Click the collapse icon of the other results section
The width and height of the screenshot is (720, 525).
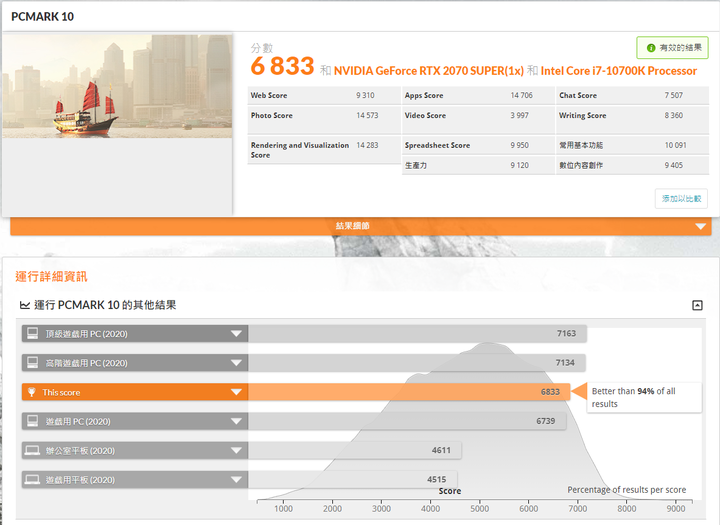697,305
